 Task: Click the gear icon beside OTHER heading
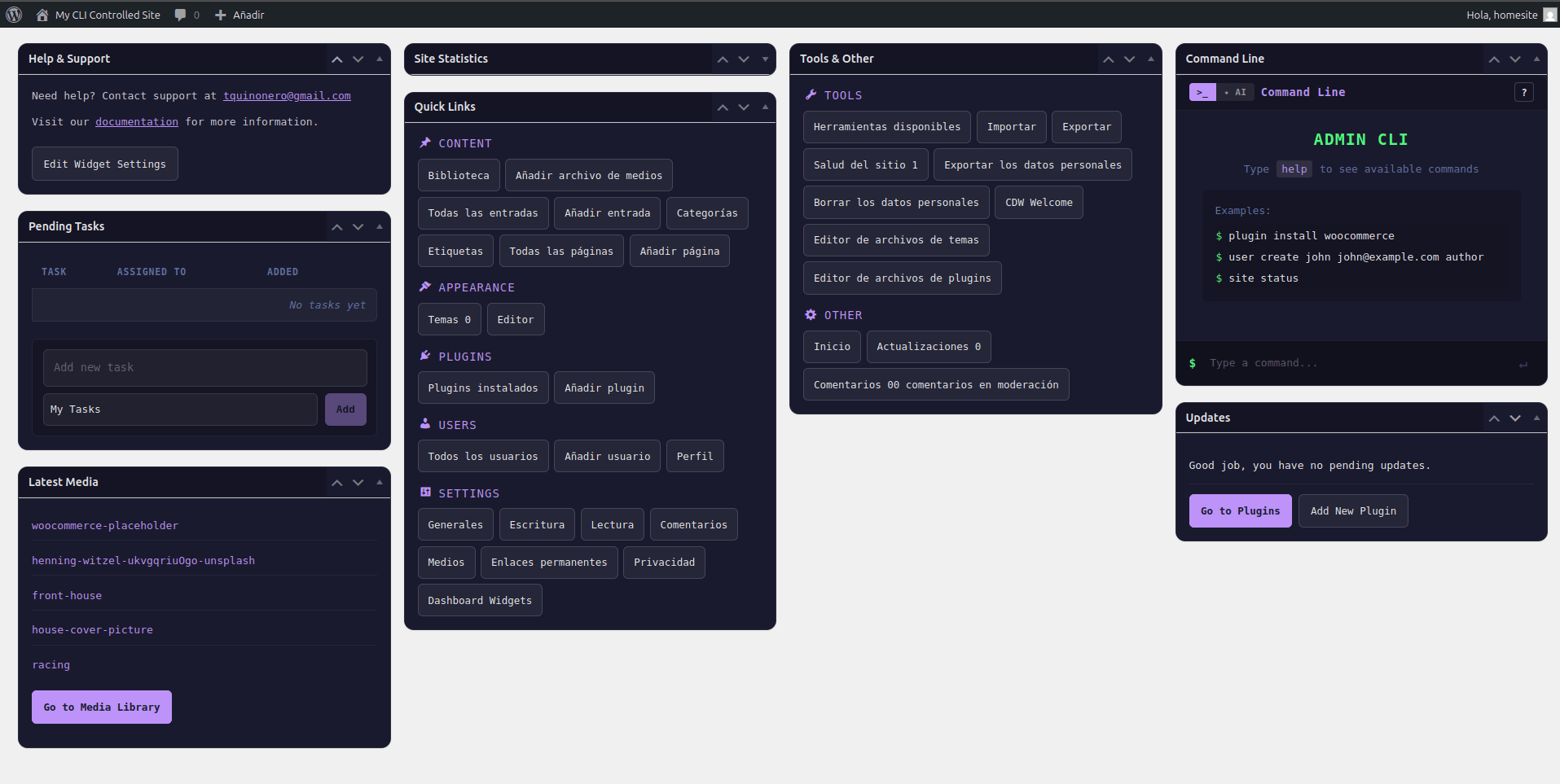[x=811, y=315]
